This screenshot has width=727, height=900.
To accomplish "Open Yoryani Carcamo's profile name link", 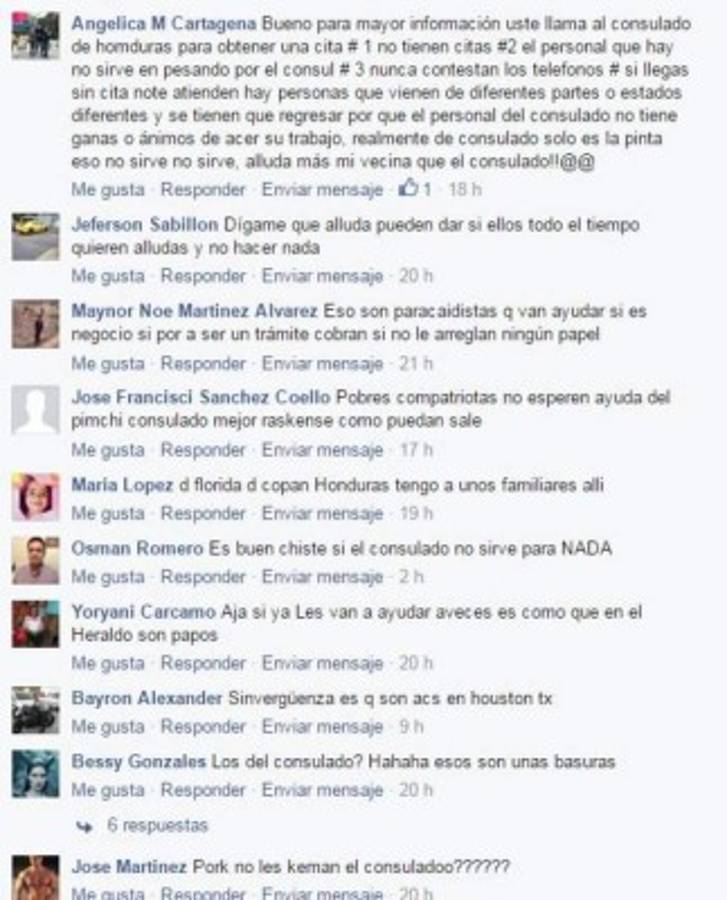I will 143,612.
